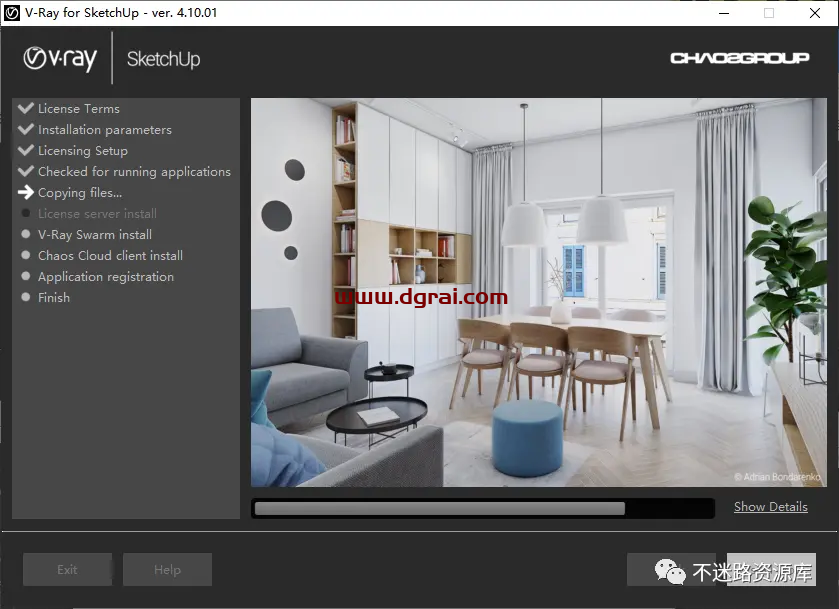
Task: Click the interior render preview image
Action: (539, 292)
